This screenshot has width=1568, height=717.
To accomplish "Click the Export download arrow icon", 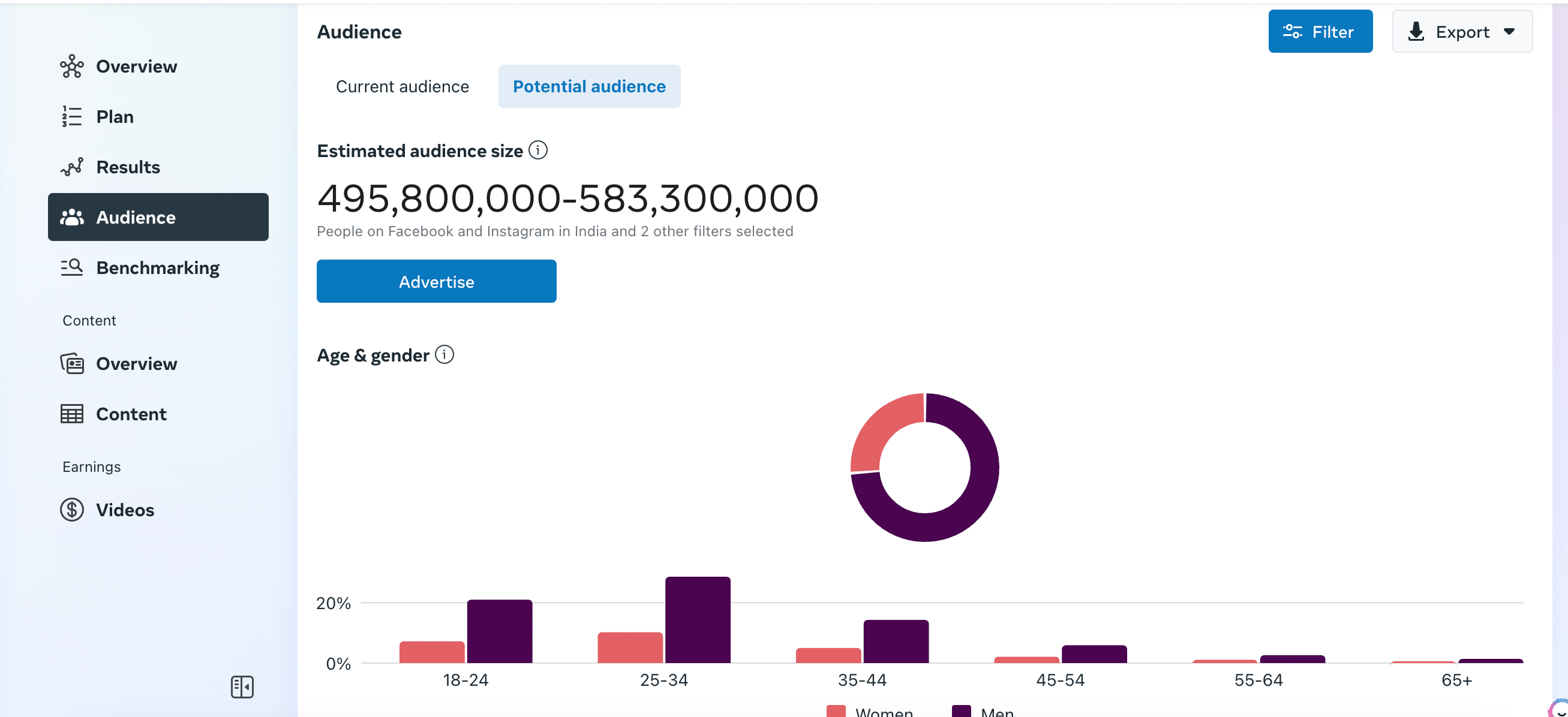I will [x=1416, y=32].
